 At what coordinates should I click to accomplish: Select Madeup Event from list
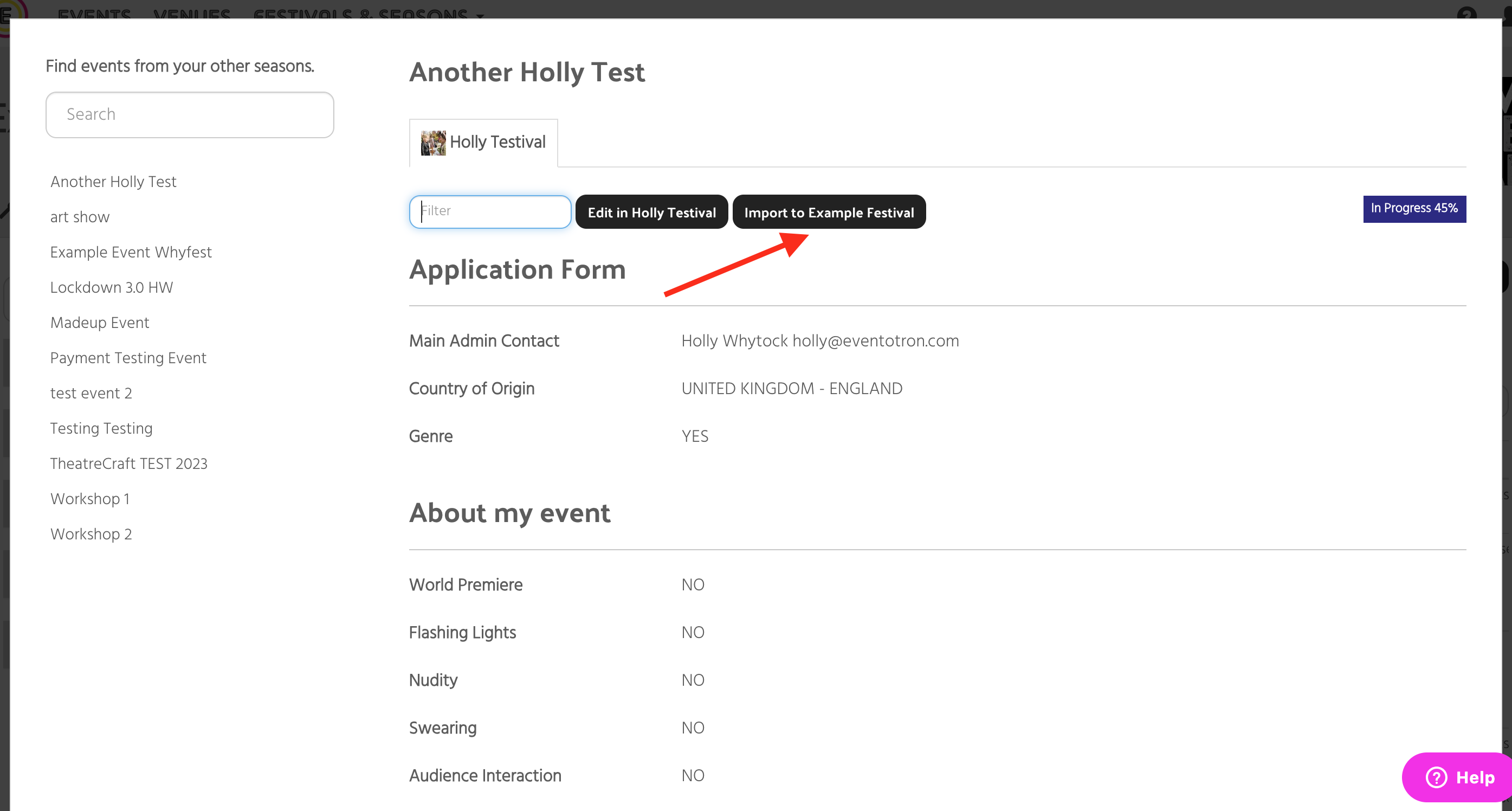coord(100,323)
